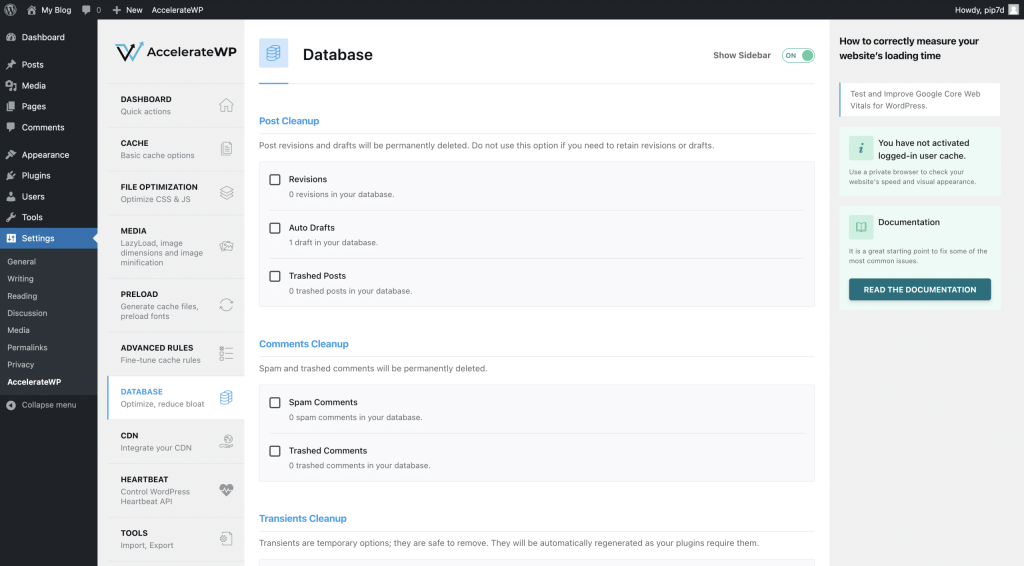Click the Post Cleanup heading

tap(289, 121)
